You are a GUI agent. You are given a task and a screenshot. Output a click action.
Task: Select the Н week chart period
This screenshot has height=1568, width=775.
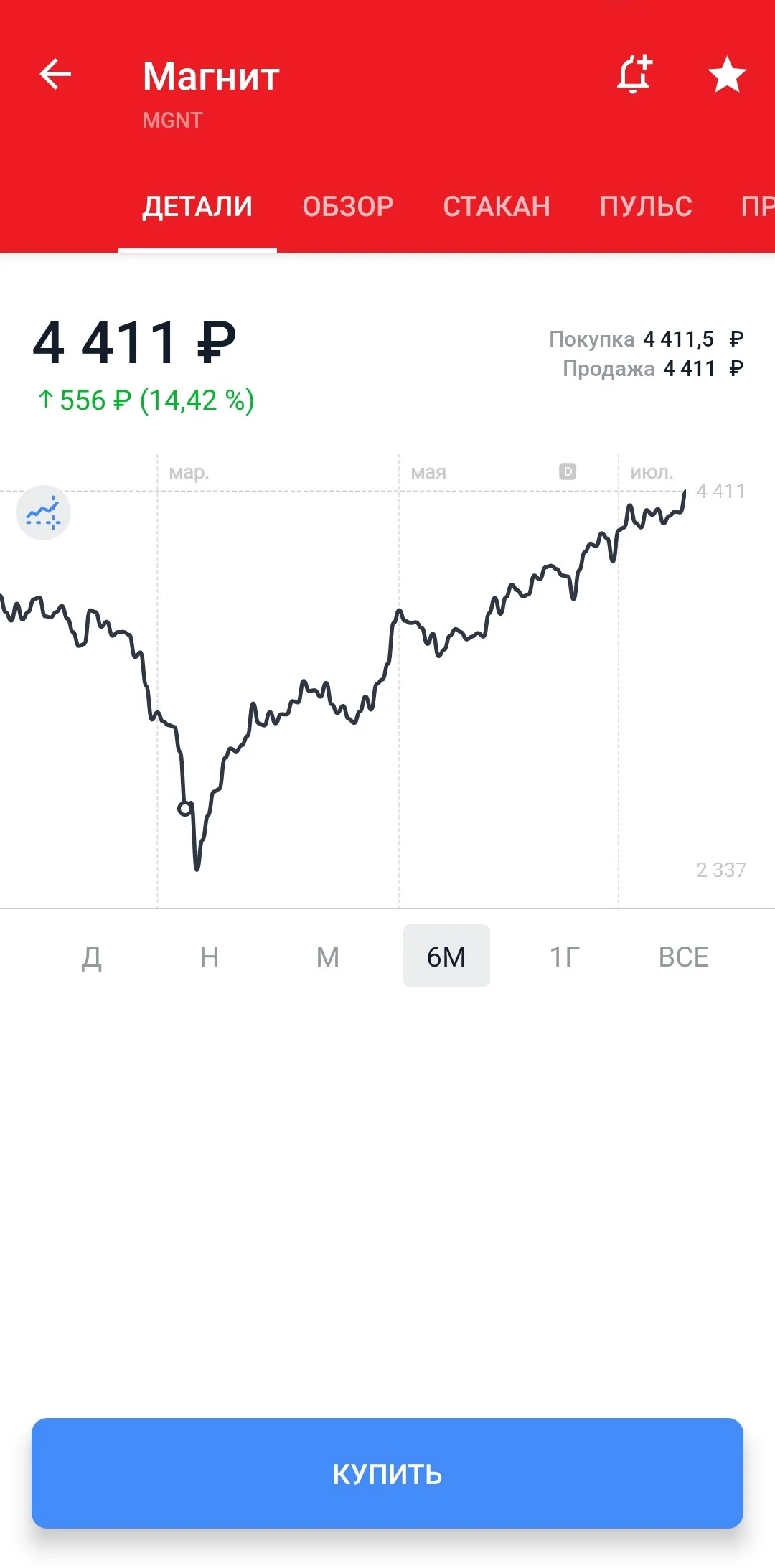[x=210, y=957]
